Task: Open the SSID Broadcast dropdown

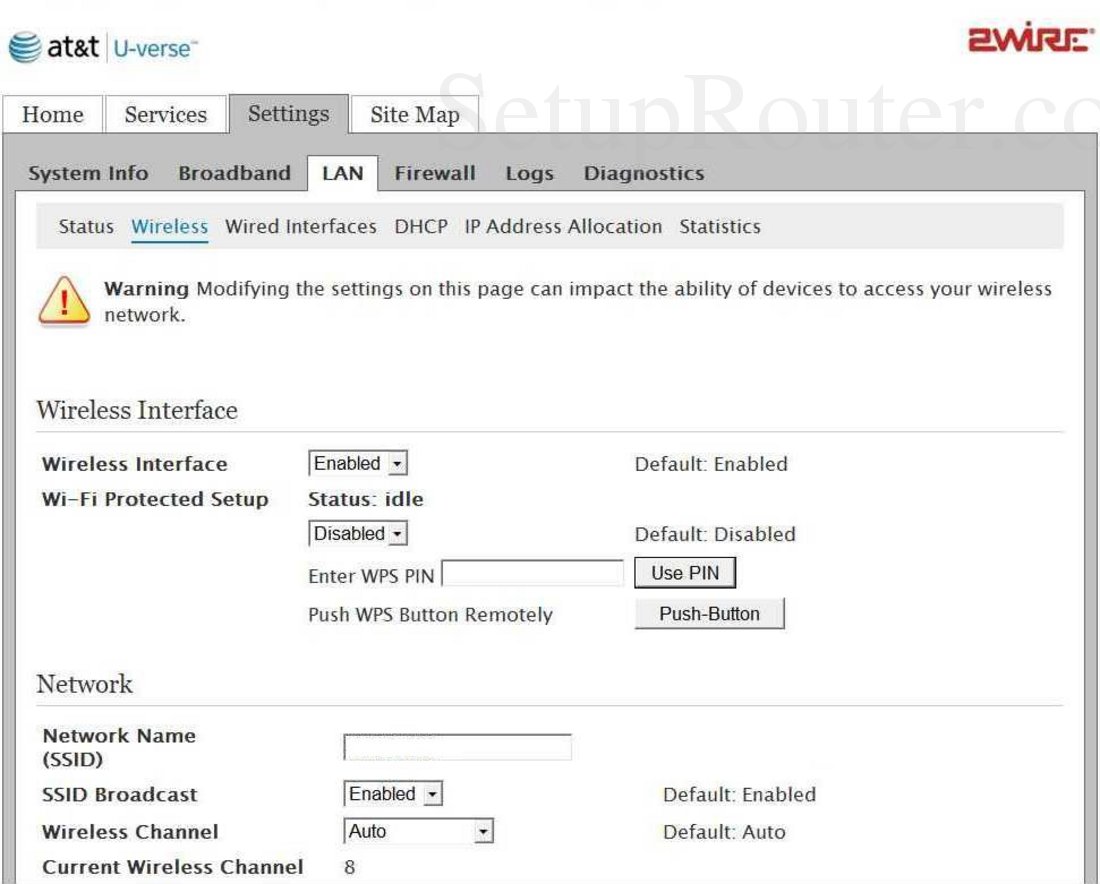Action: (x=390, y=793)
